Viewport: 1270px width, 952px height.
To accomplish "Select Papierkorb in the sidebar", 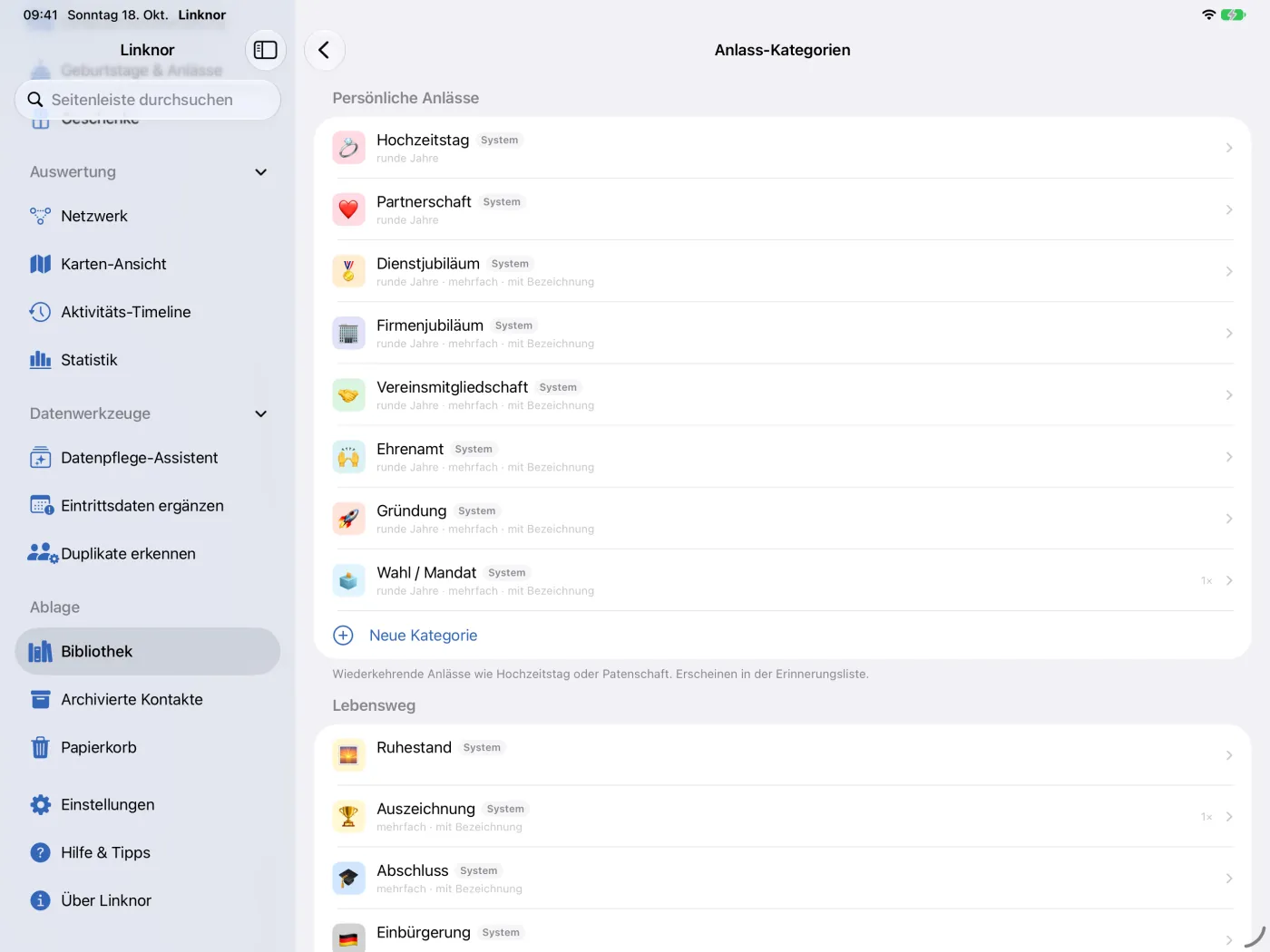I will click(x=148, y=748).
